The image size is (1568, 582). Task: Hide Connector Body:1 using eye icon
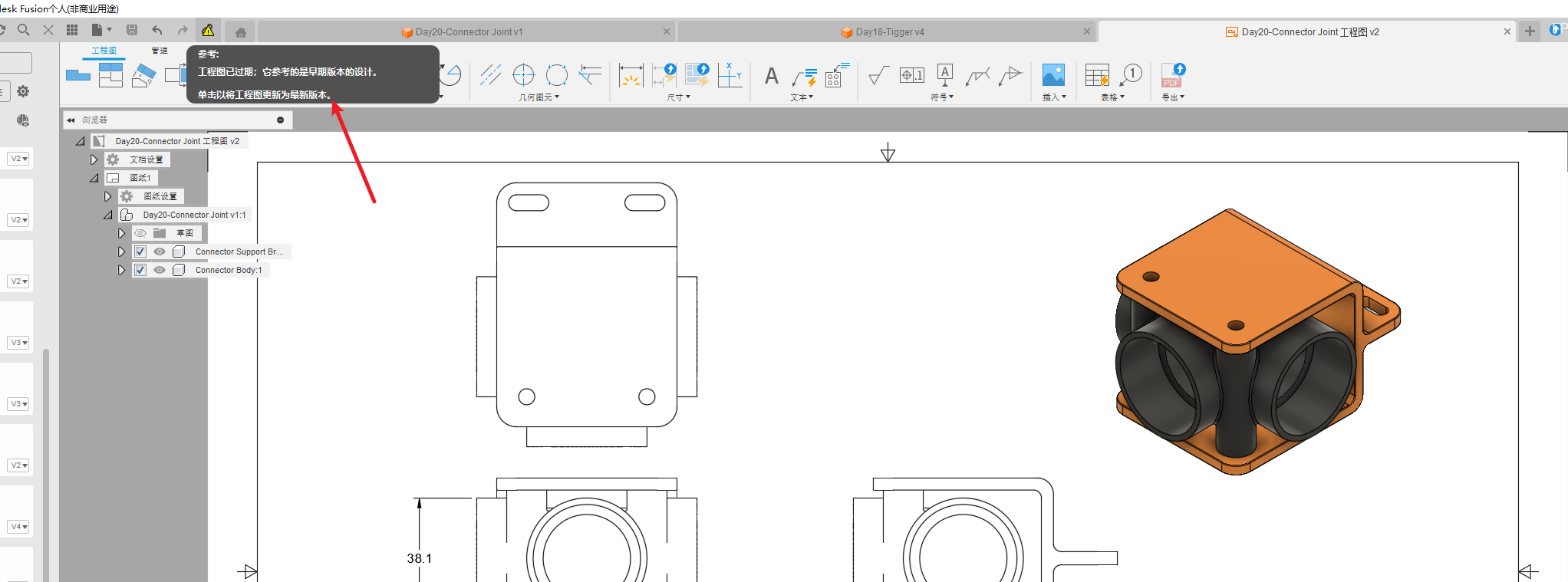(x=160, y=270)
